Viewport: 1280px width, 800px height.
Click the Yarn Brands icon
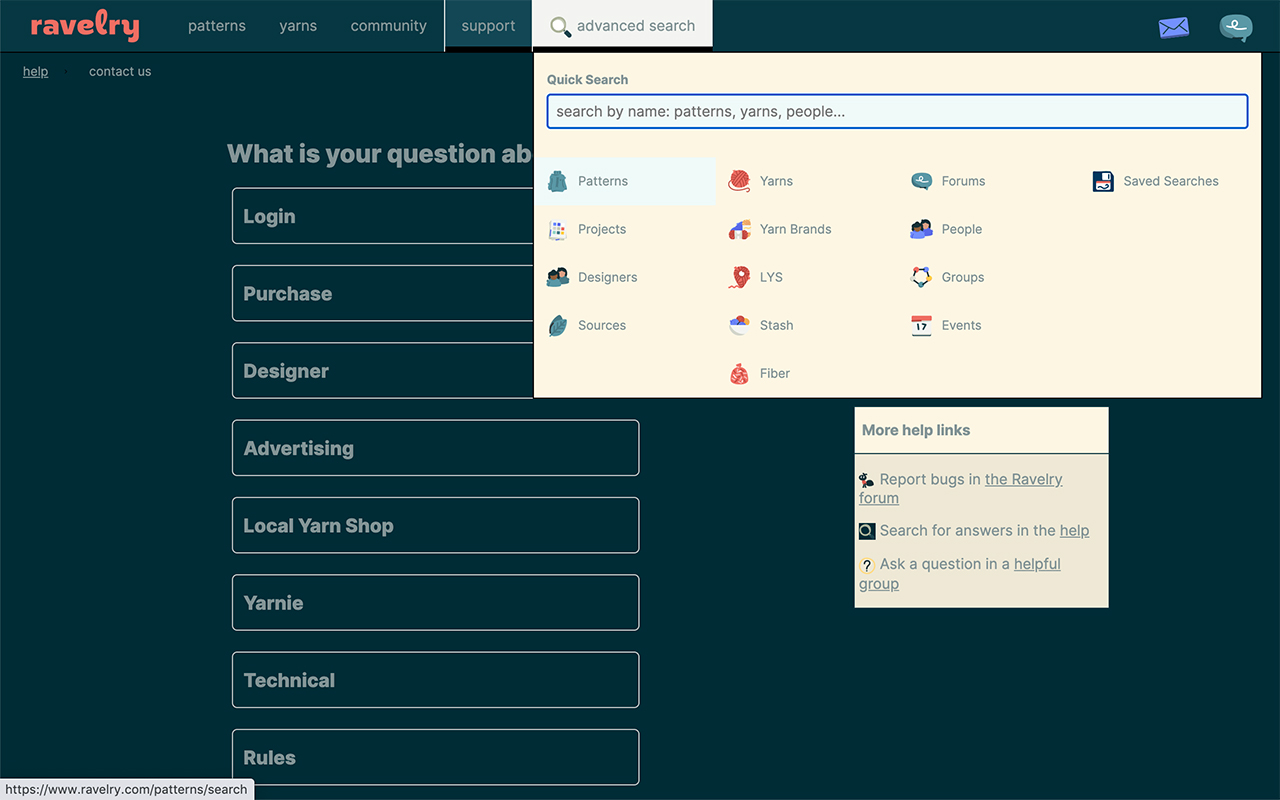739,229
